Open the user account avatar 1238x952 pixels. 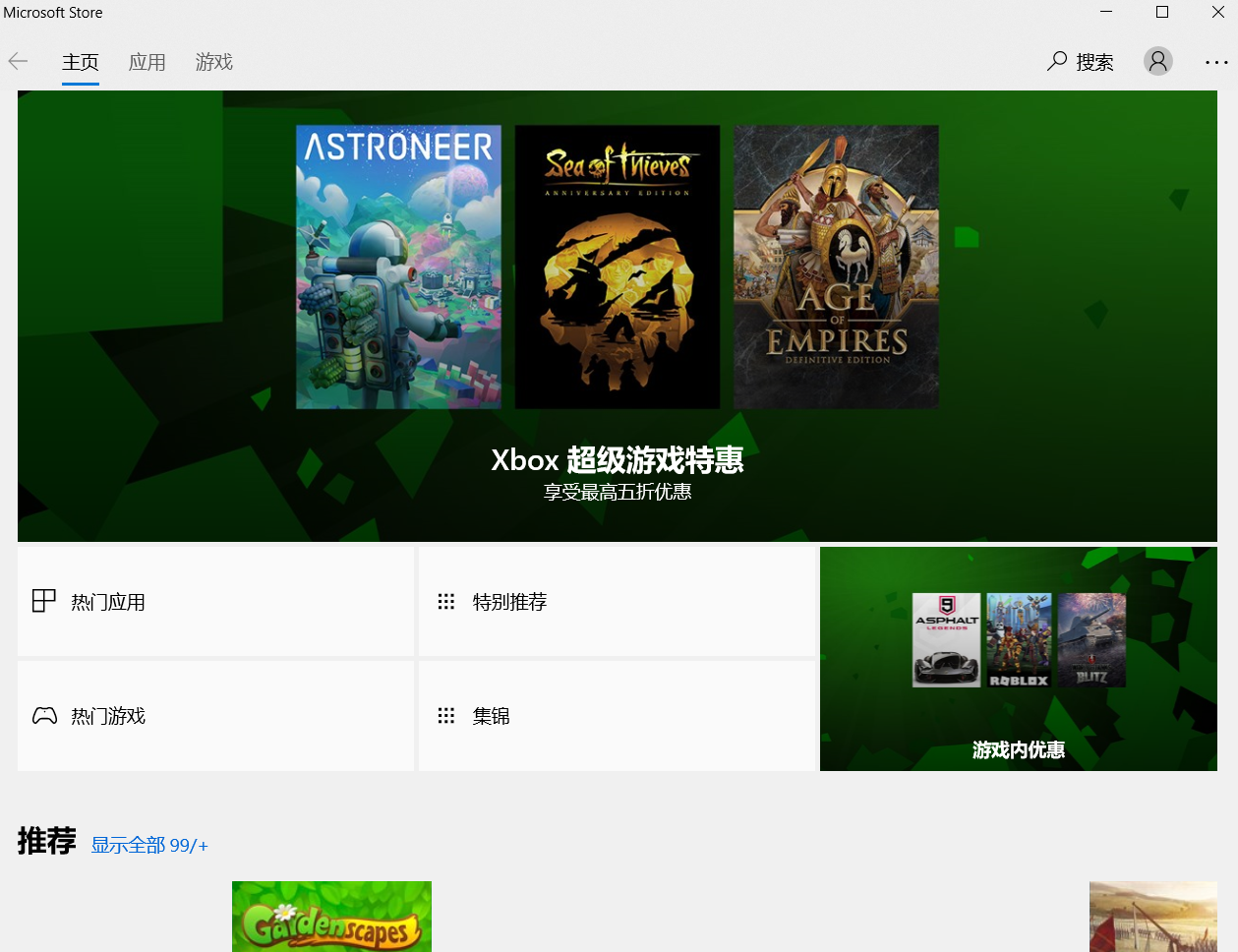pyautogui.click(x=1158, y=61)
